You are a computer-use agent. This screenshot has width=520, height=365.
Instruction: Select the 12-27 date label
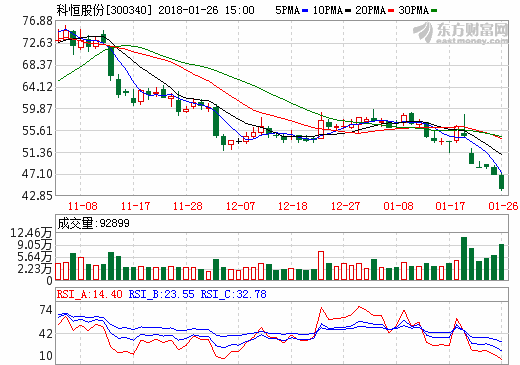coord(345,206)
